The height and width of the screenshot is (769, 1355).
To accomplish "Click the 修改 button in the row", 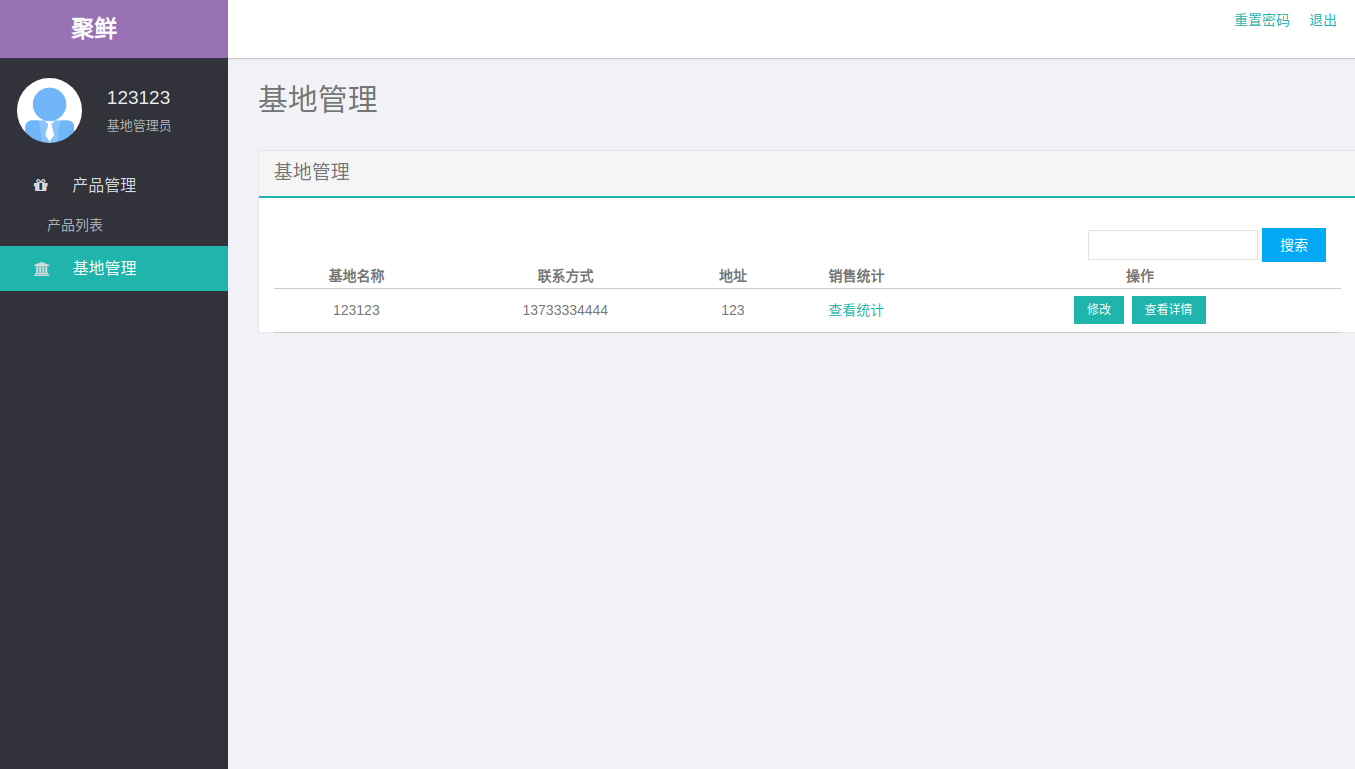I will pyautogui.click(x=1098, y=310).
